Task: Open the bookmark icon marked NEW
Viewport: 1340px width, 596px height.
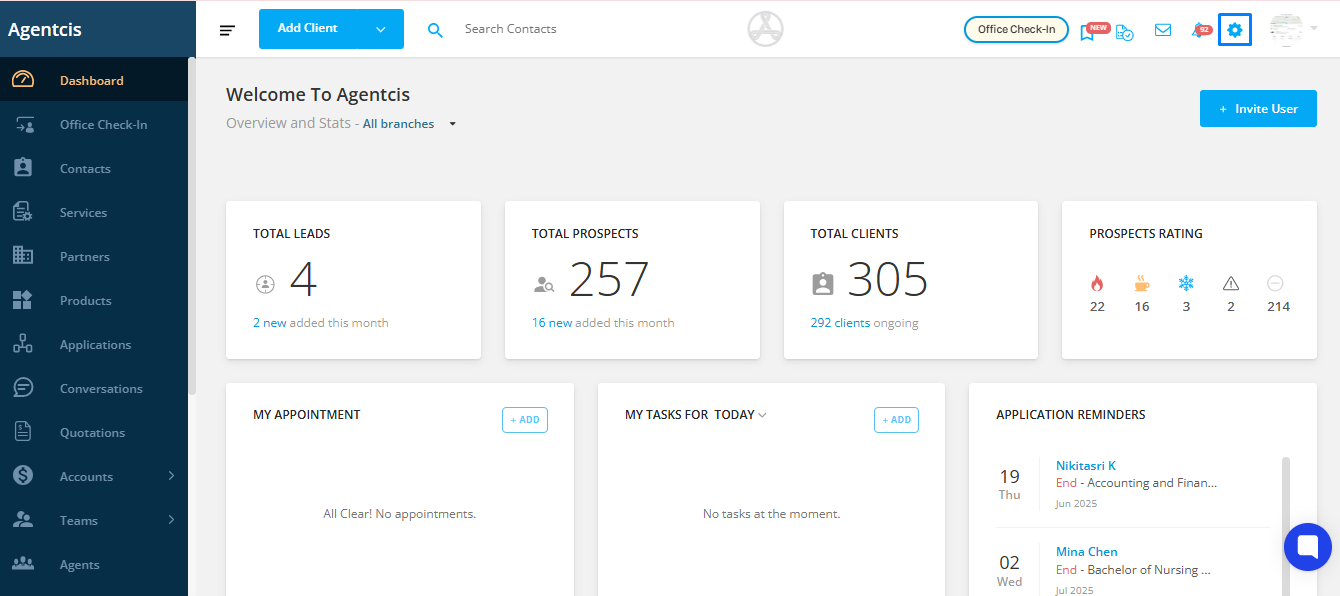Action: pos(1087,31)
